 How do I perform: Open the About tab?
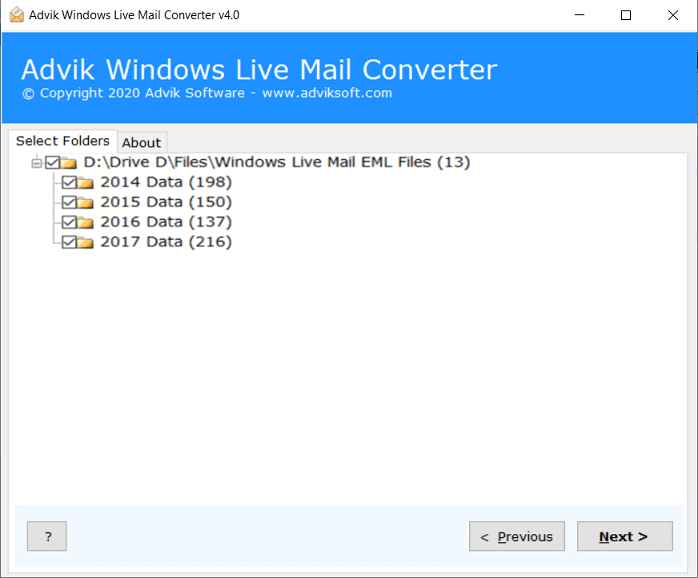tap(142, 143)
